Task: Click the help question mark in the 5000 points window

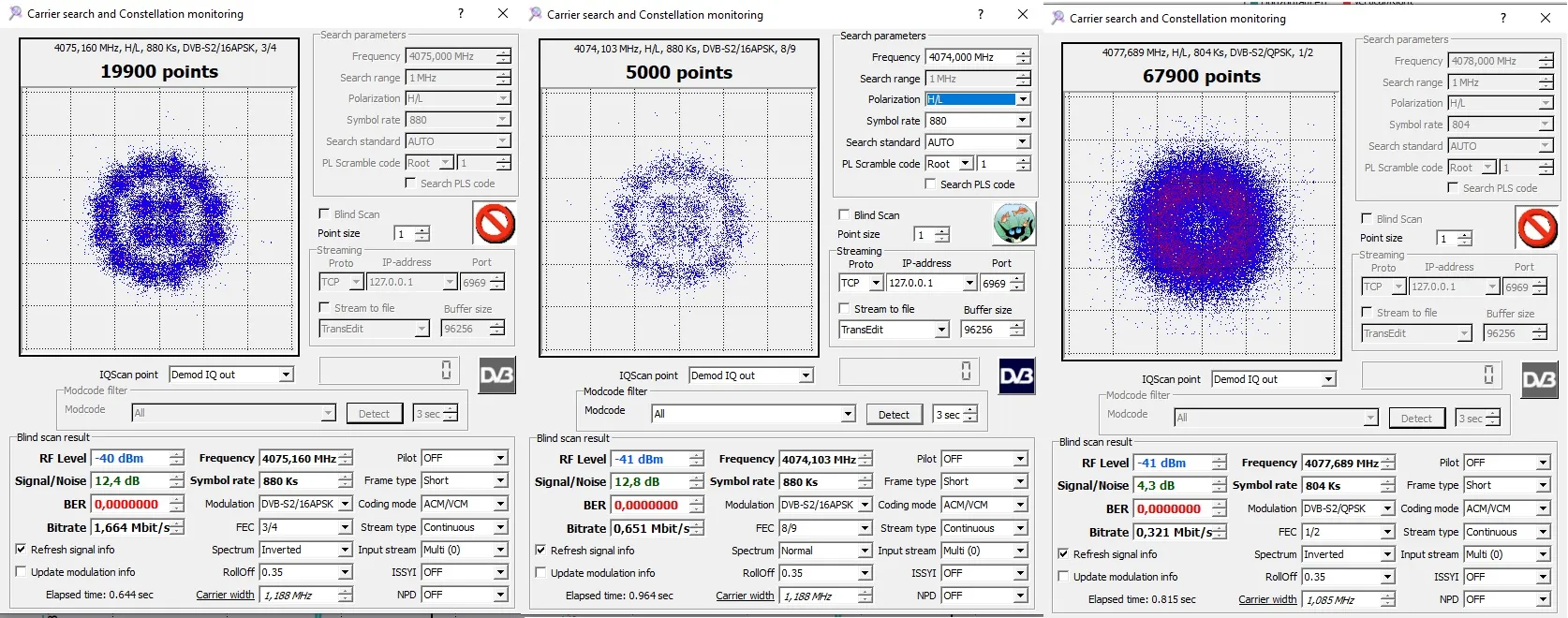Action: click(980, 14)
